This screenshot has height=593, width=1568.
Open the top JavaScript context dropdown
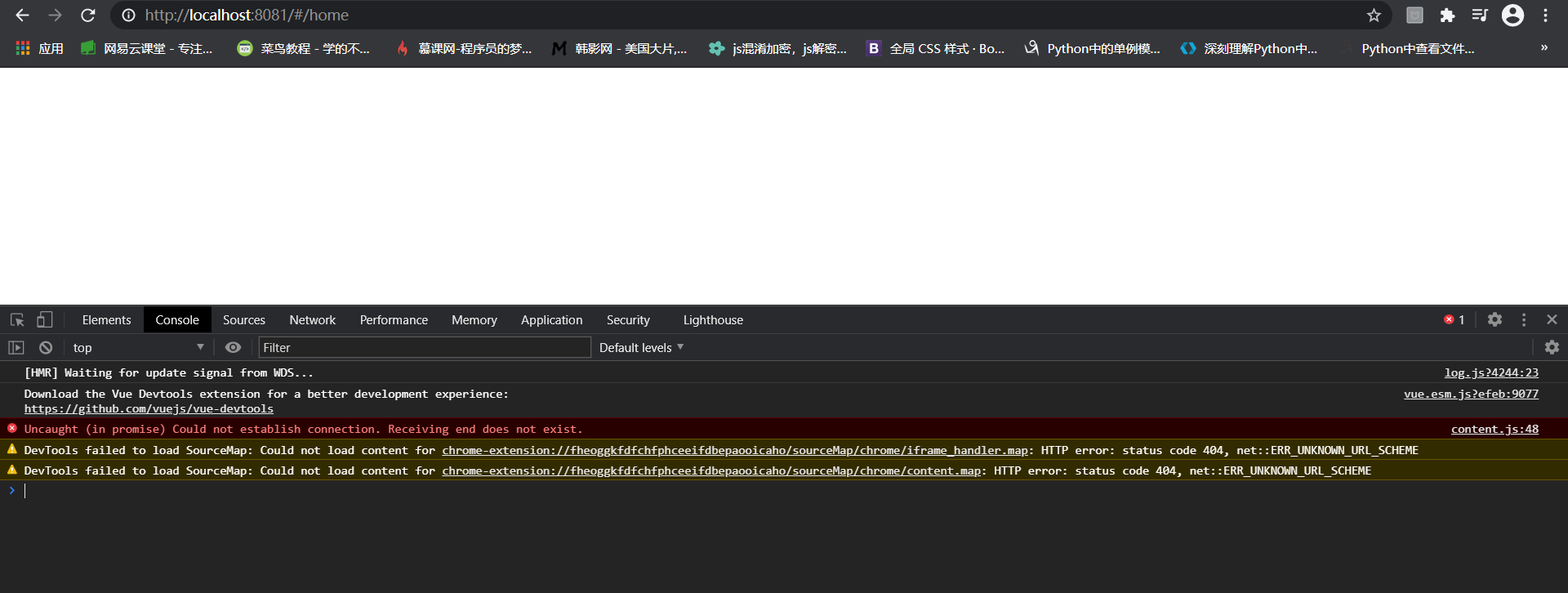point(138,347)
